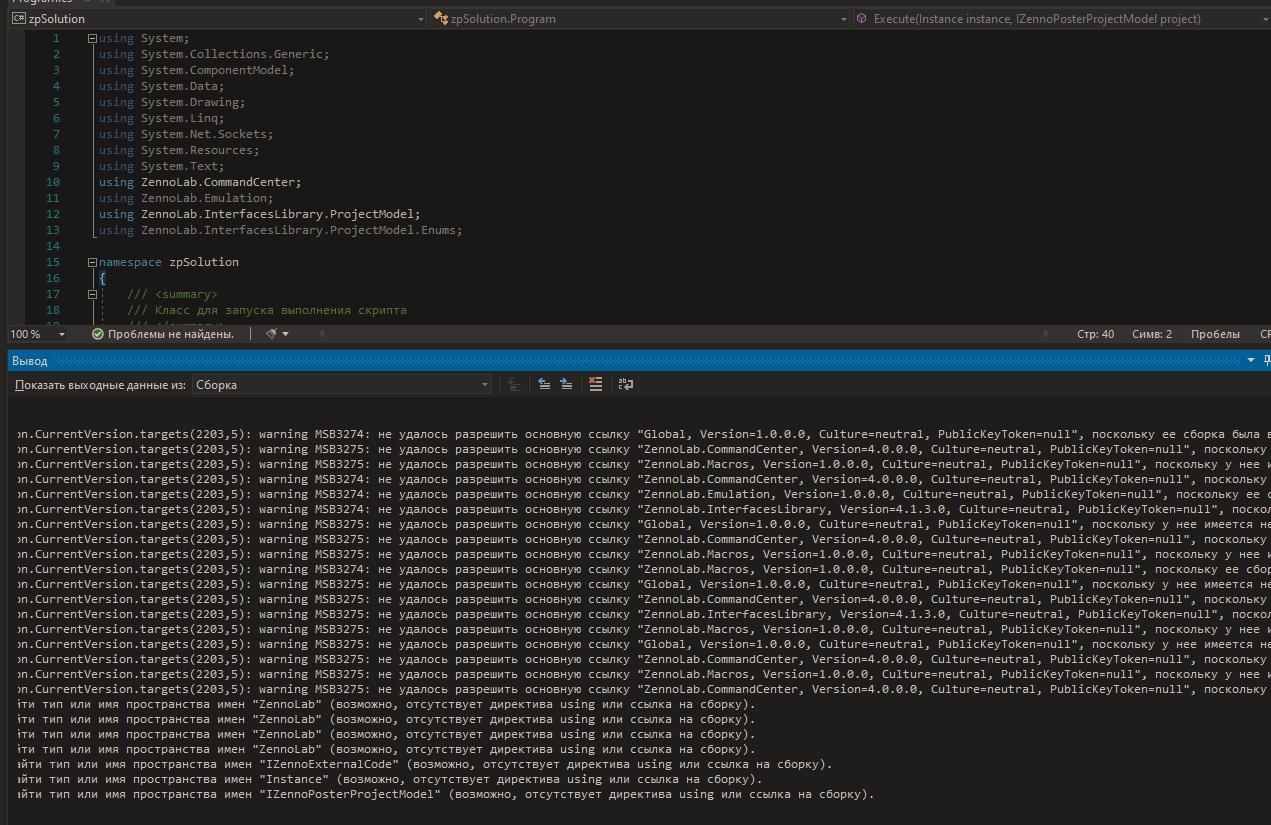The height and width of the screenshot is (825, 1271).
Task: Click line number 14 in the gutter
Action: (53, 246)
